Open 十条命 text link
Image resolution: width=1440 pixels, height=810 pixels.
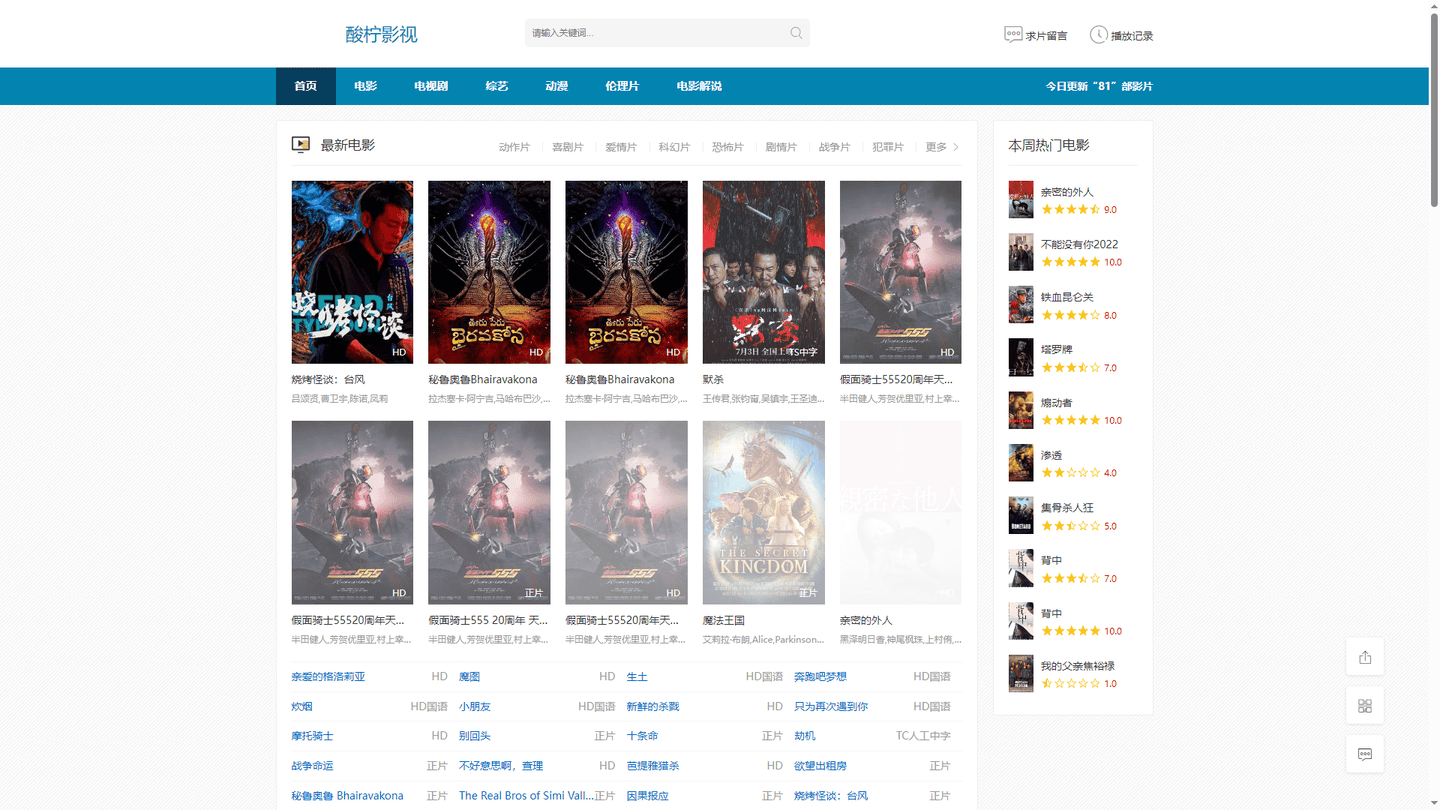click(x=642, y=736)
